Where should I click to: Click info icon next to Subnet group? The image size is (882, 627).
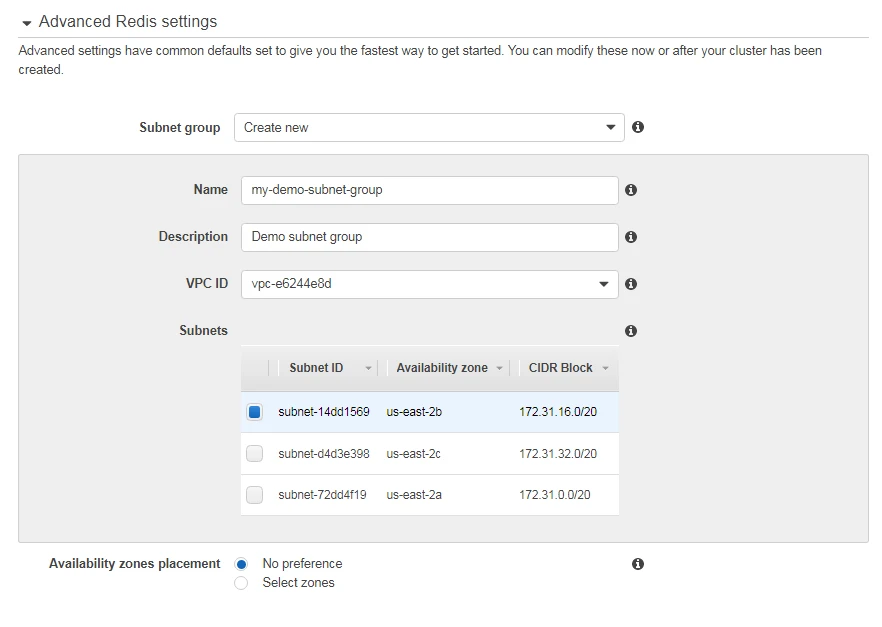(638, 127)
